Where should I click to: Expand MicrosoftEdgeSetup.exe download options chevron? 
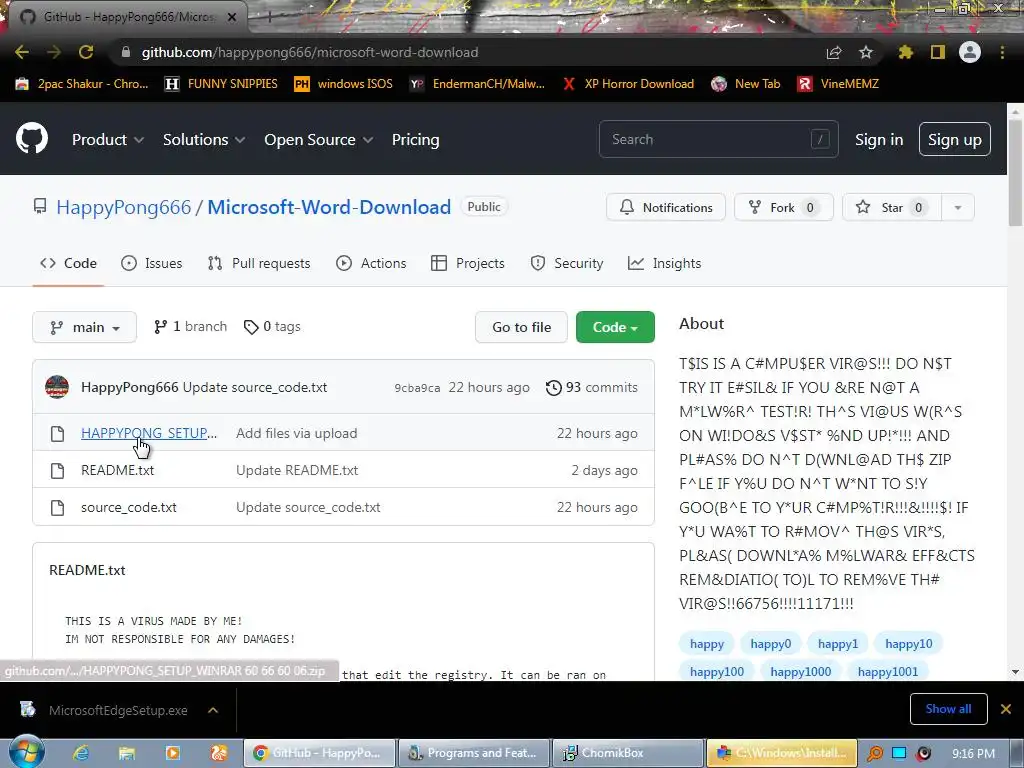[x=213, y=710]
